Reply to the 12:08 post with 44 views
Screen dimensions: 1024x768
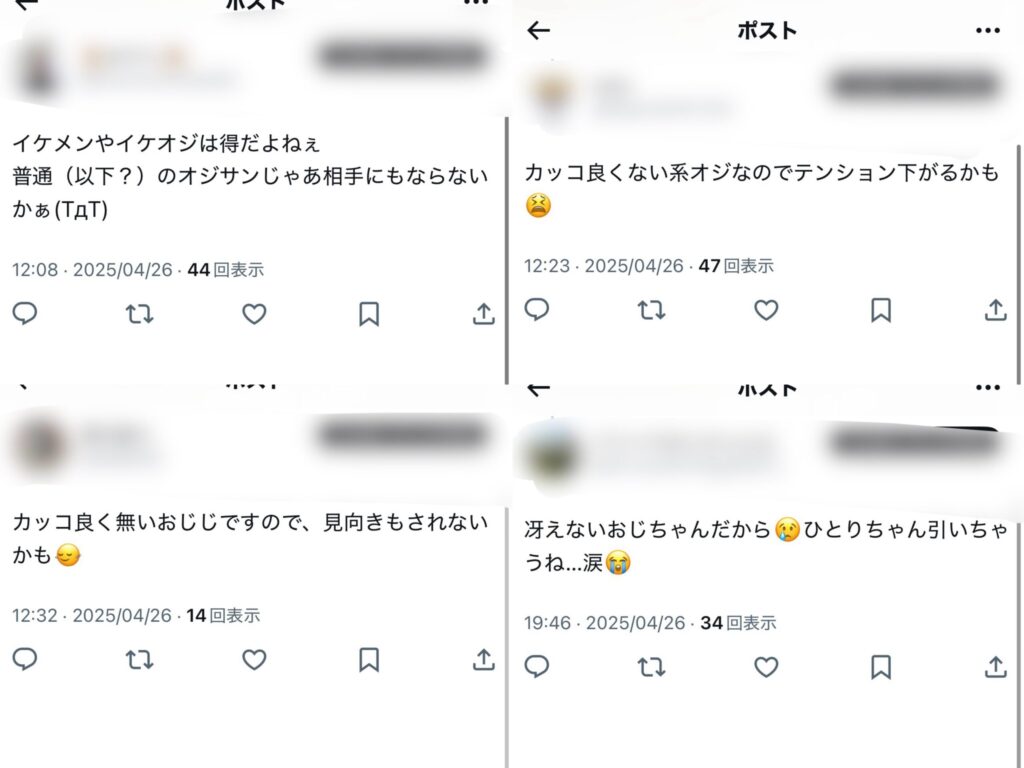25,313
